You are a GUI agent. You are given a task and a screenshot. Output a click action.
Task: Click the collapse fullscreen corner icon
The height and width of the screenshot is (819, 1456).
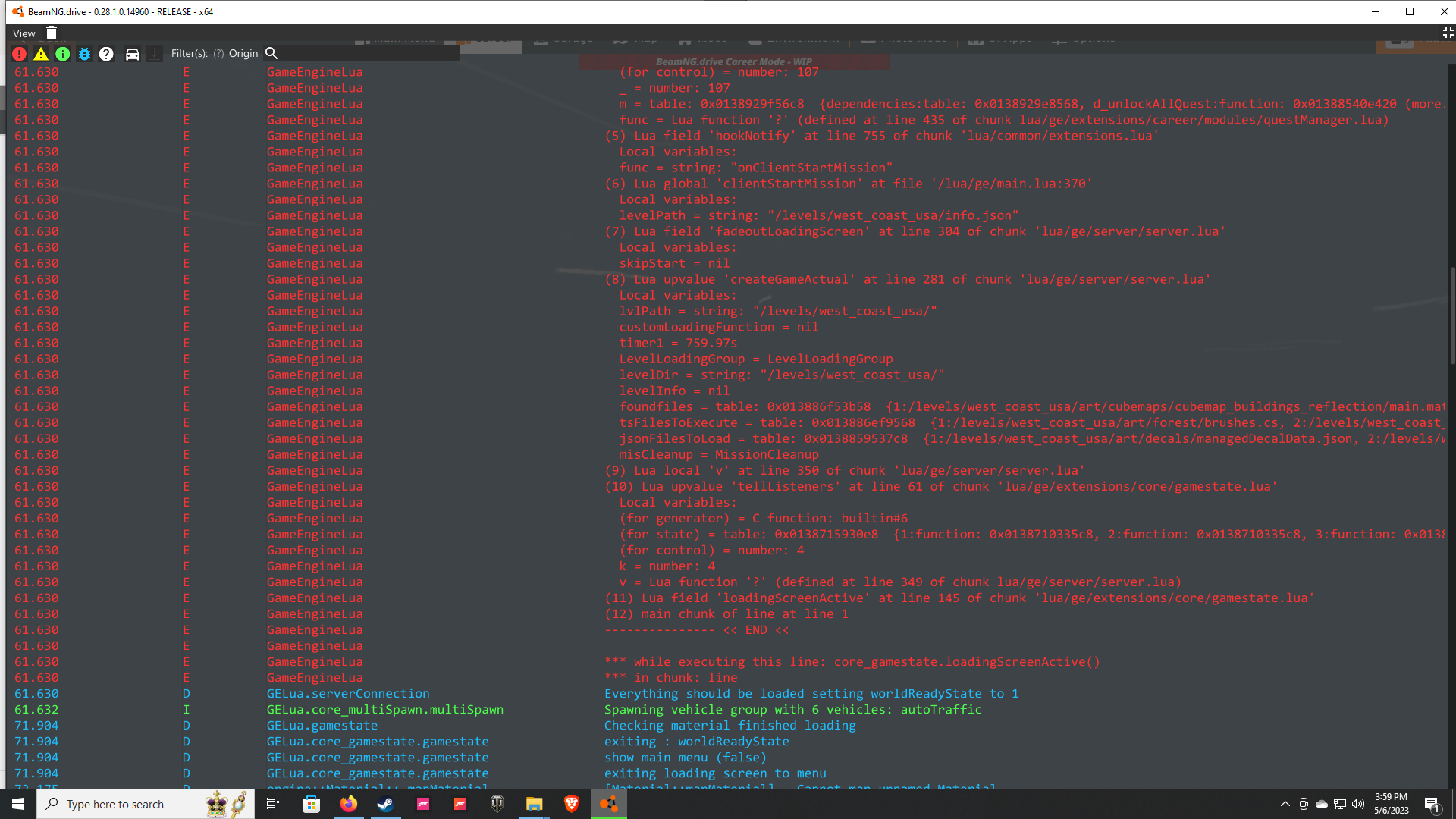coord(1448,33)
